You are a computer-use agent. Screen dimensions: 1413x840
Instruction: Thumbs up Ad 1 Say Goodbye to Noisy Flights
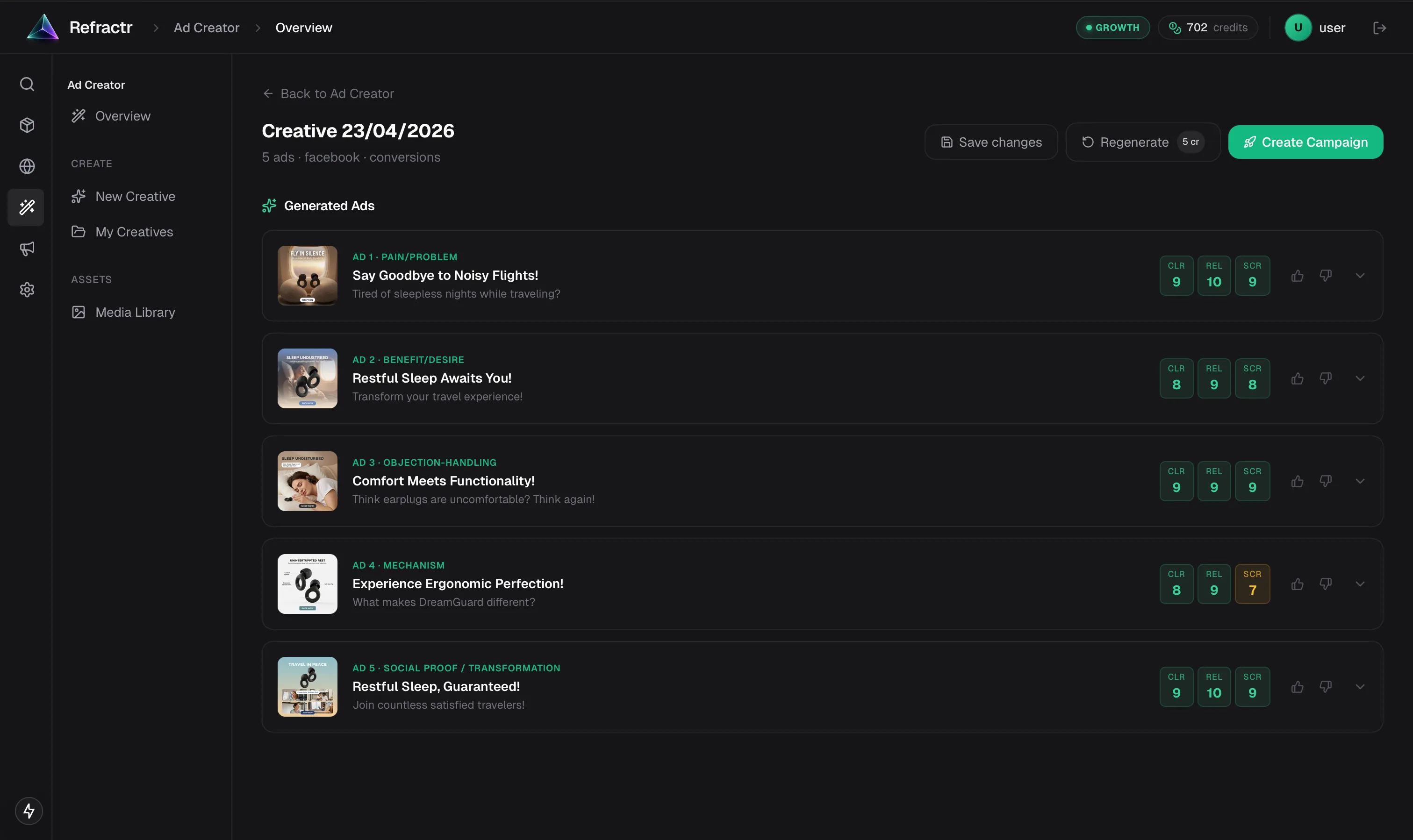[x=1298, y=276]
